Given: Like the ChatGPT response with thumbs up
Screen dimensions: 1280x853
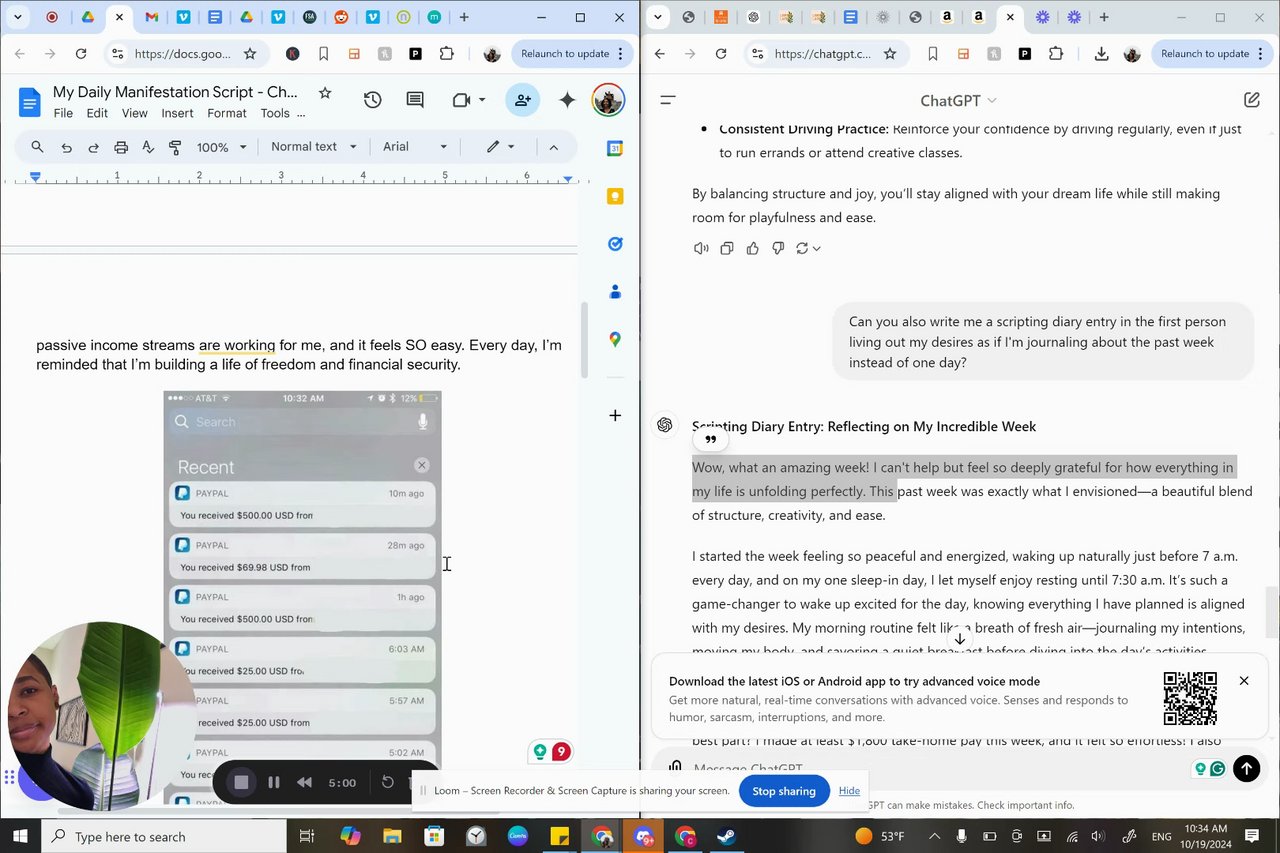Looking at the screenshot, I should point(752,248).
